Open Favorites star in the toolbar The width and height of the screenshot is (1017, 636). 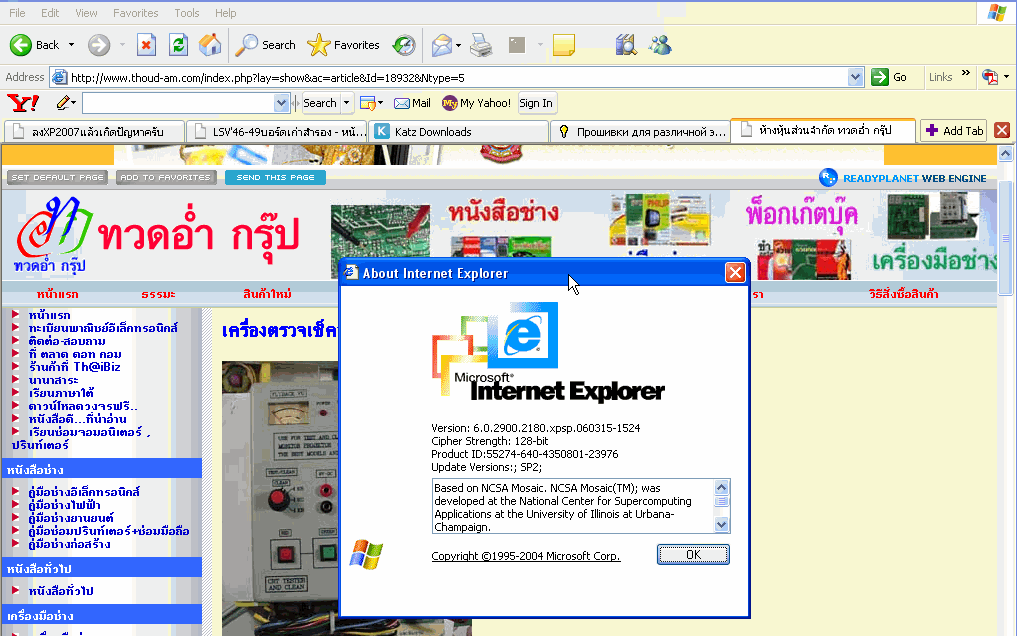click(x=318, y=45)
